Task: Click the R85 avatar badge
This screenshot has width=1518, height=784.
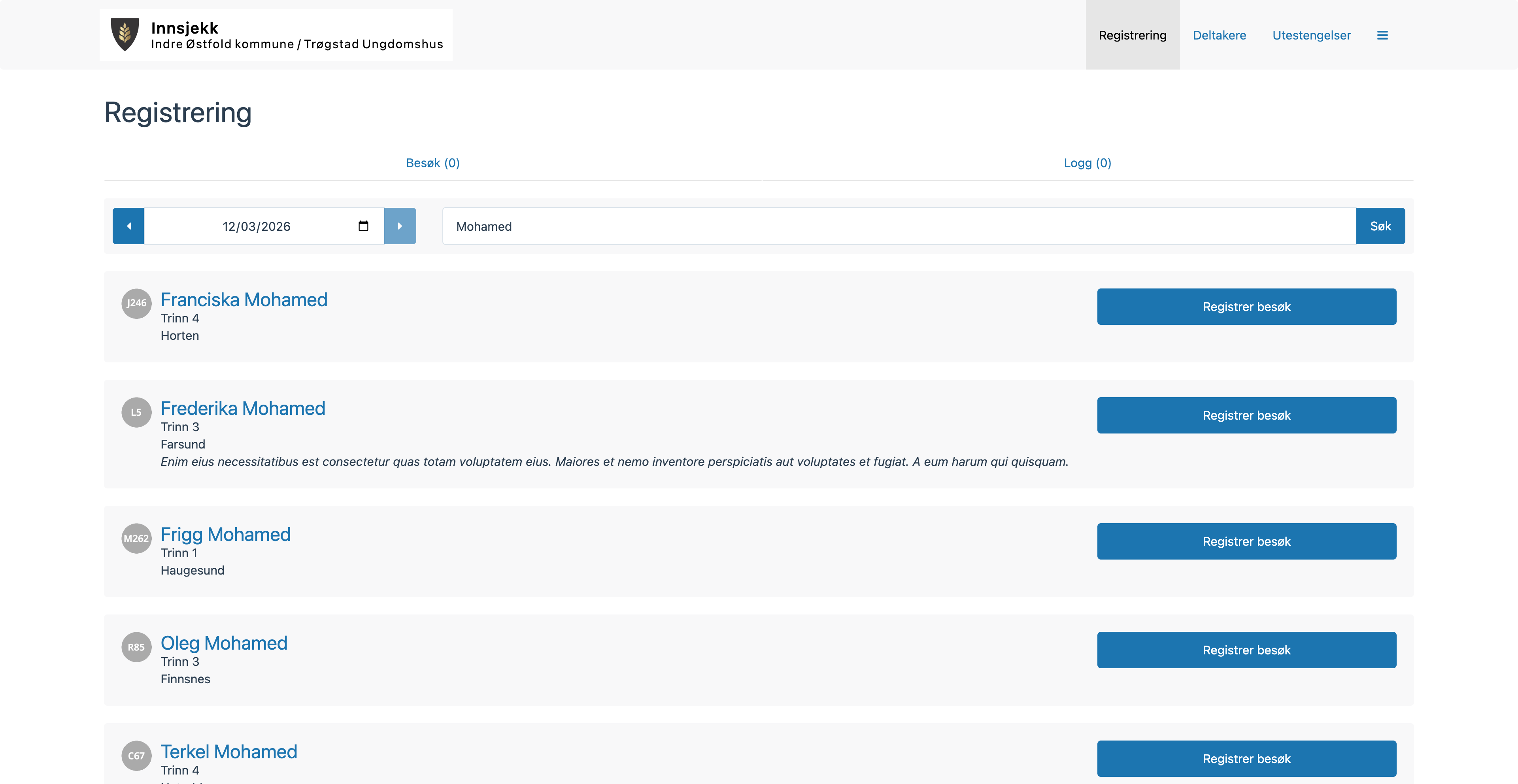Action: click(136, 647)
